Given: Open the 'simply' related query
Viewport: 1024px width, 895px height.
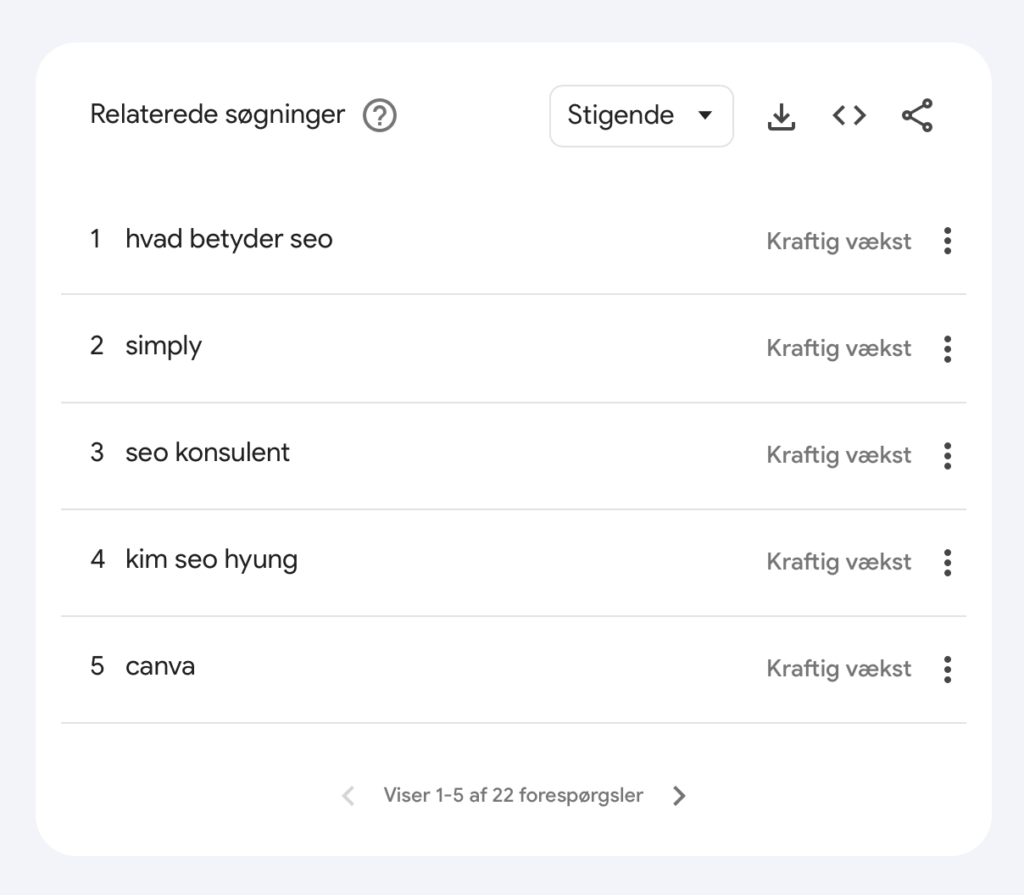Looking at the screenshot, I should point(163,347).
